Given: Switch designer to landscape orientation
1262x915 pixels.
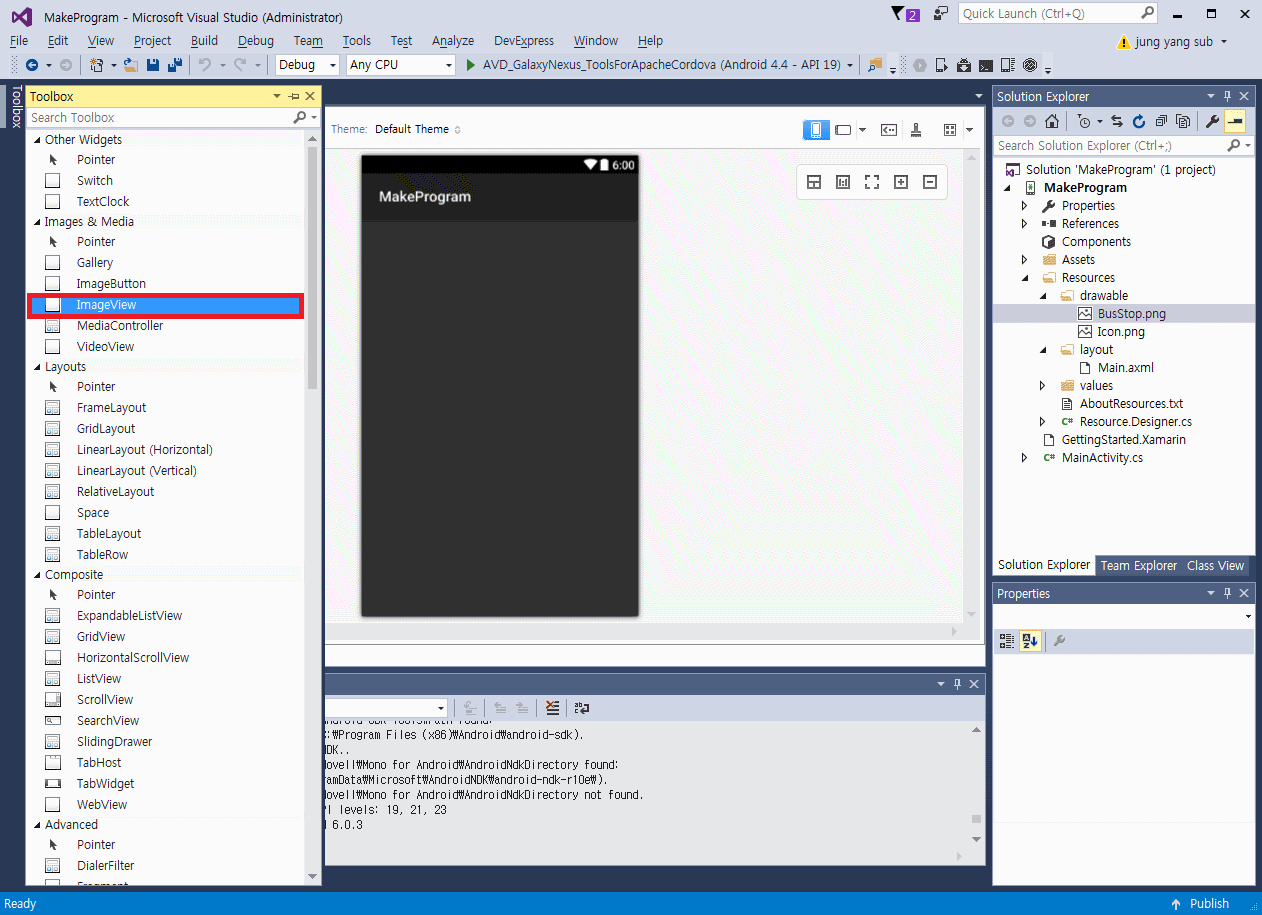Looking at the screenshot, I should [843, 129].
